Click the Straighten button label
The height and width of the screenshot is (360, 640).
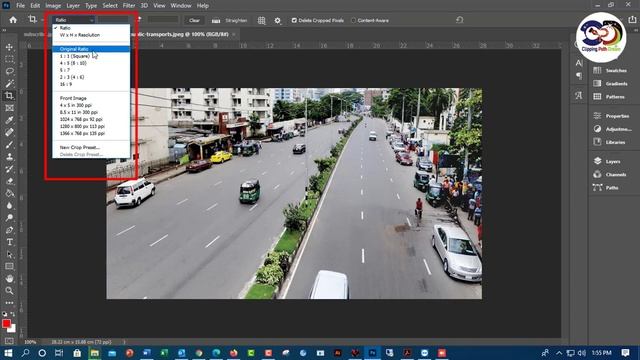(x=236, y=20)
